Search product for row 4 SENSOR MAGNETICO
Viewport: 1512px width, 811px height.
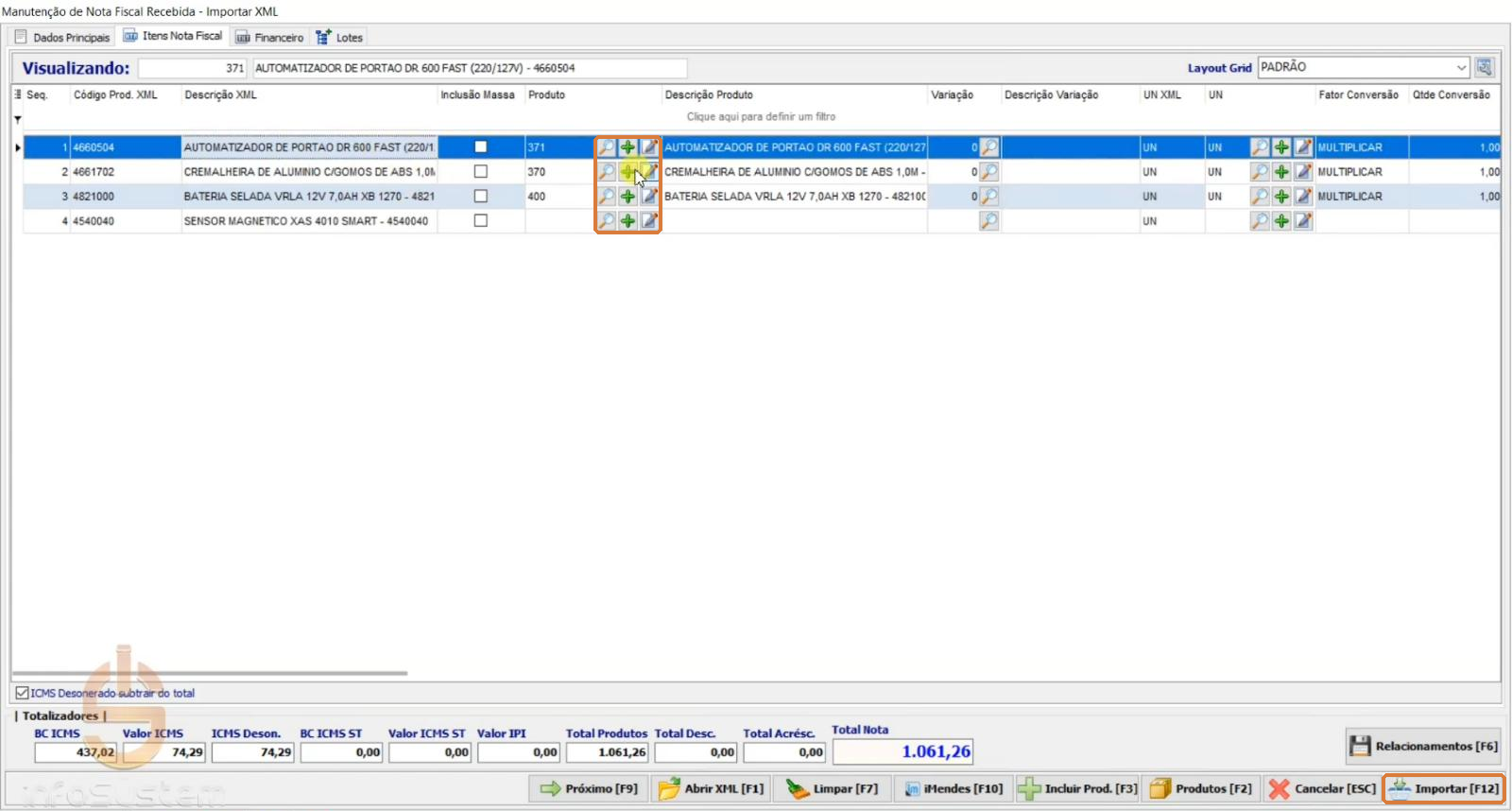[607, 221]
